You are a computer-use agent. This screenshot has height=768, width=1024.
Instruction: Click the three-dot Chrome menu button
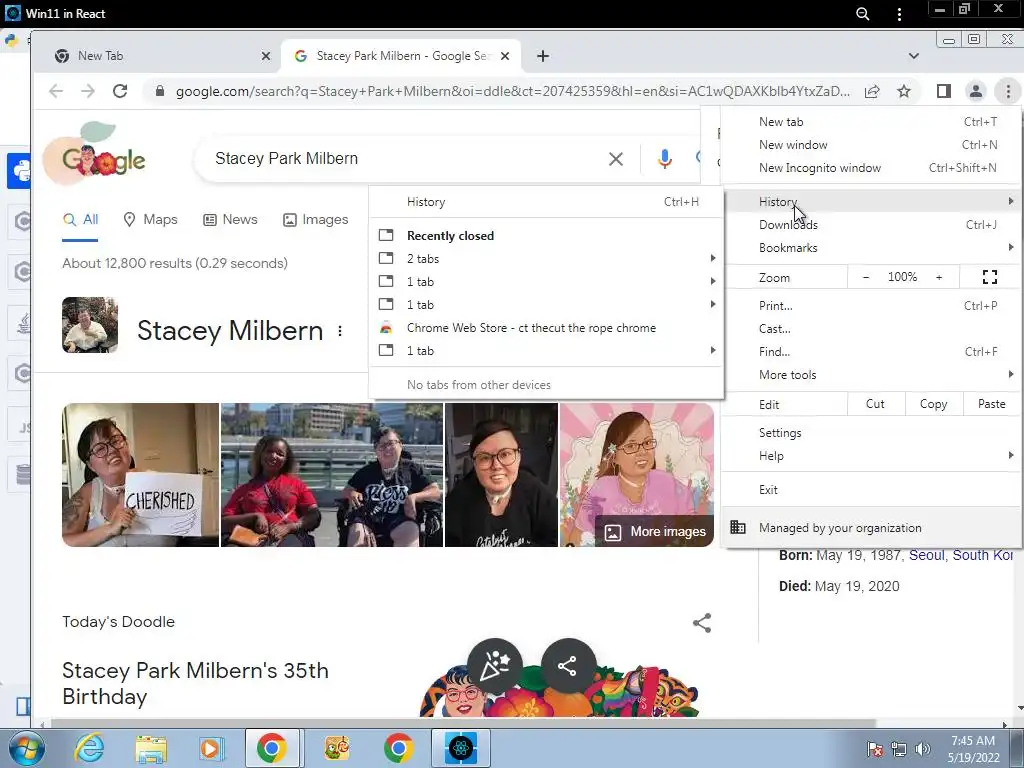click(1008, 91)
